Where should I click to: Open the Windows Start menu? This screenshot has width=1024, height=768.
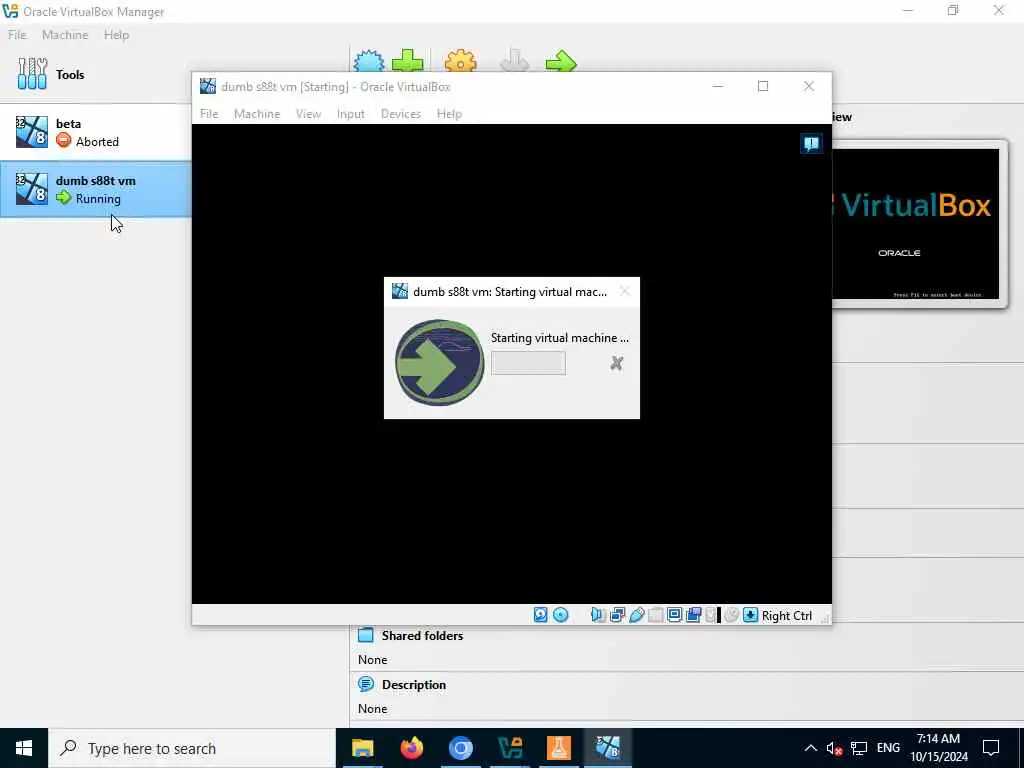(x=24, y=748)
